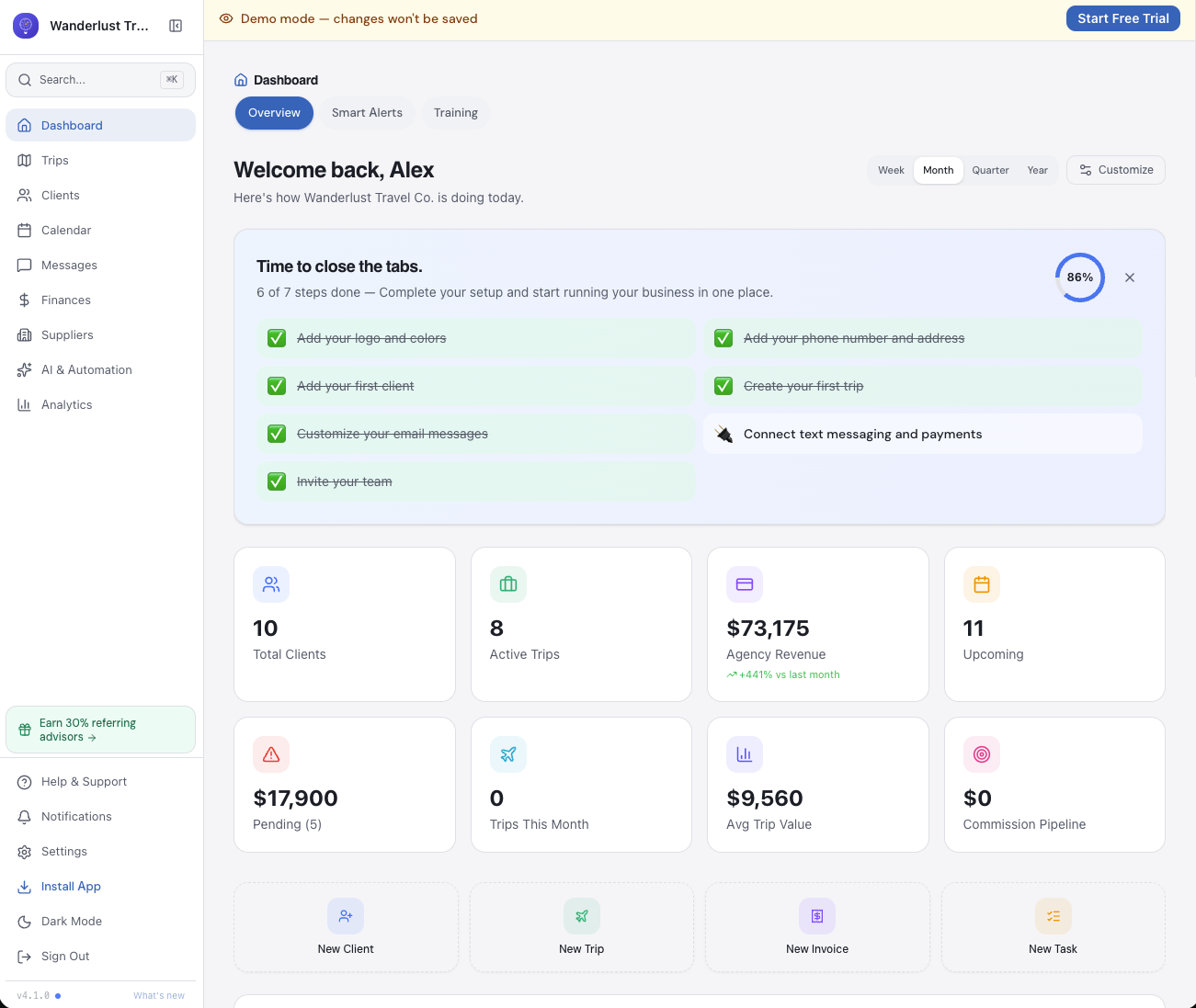
Task: Click the New Task checklist icon
Action: coord(1054,916)
